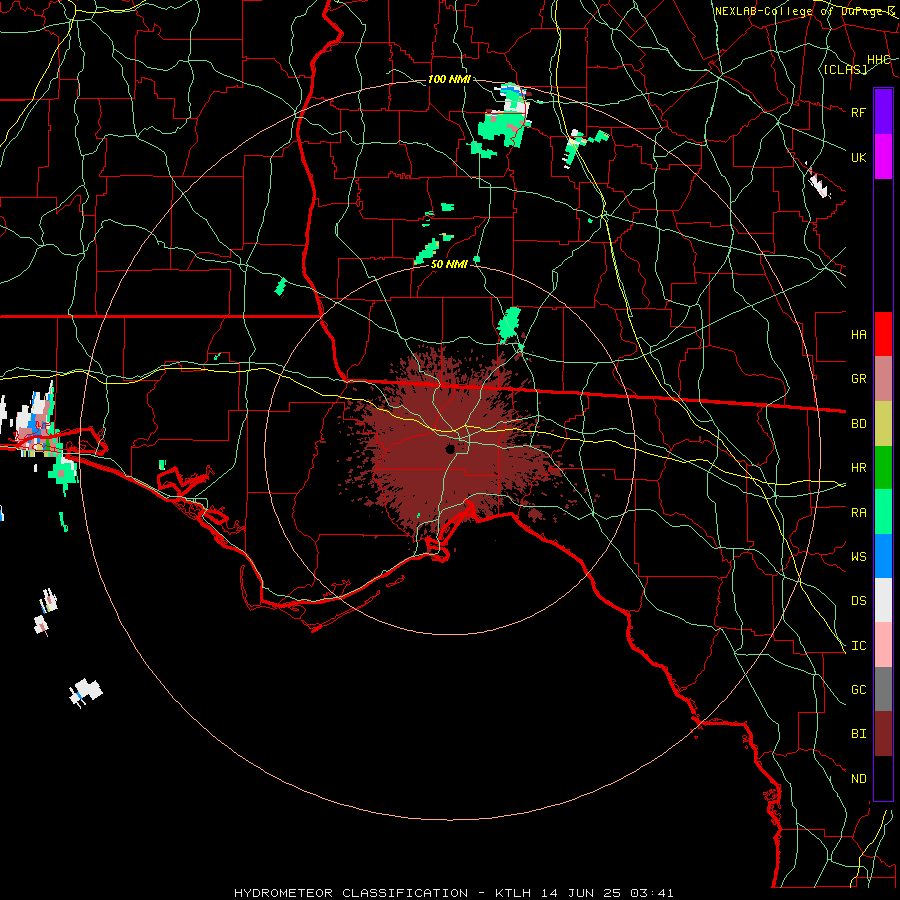The image size is (900, 900).
Task: Click the BI legend label
Action: [x=858, y=734]
